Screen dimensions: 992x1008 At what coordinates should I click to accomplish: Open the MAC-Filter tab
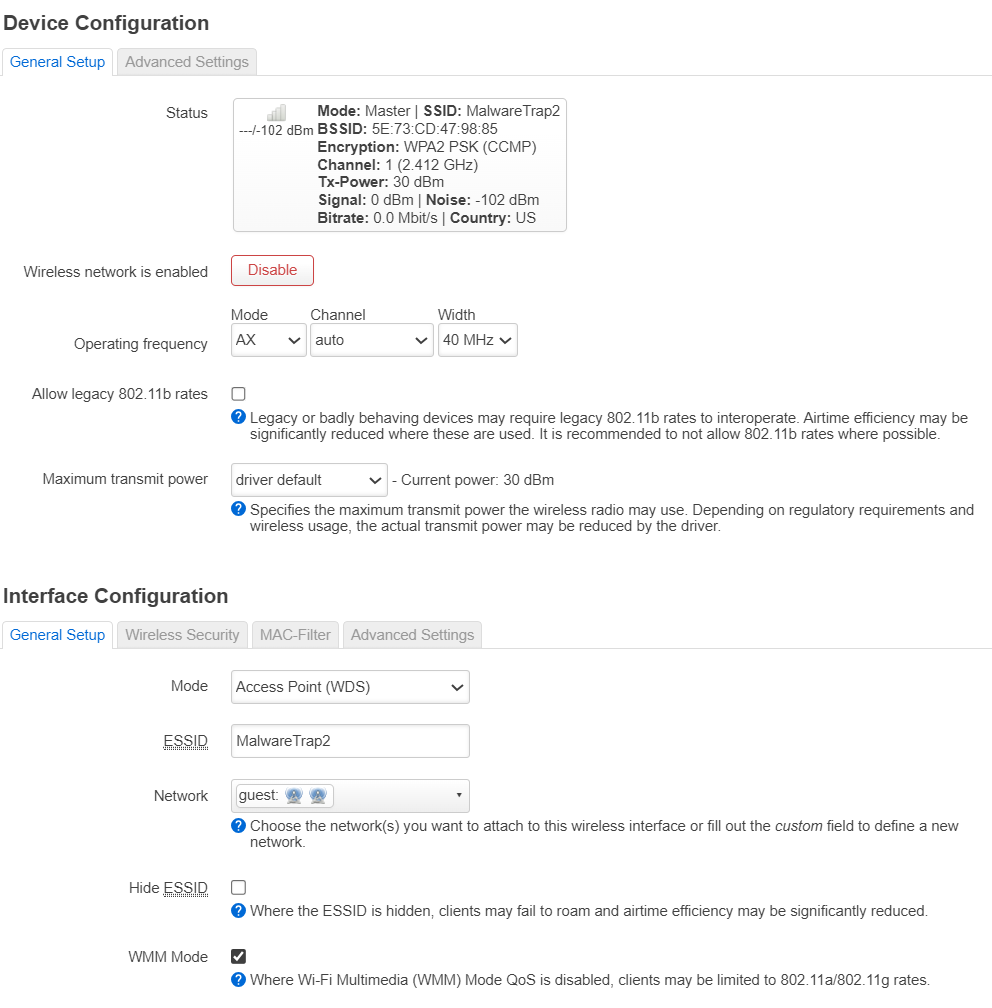pos(295,635)
